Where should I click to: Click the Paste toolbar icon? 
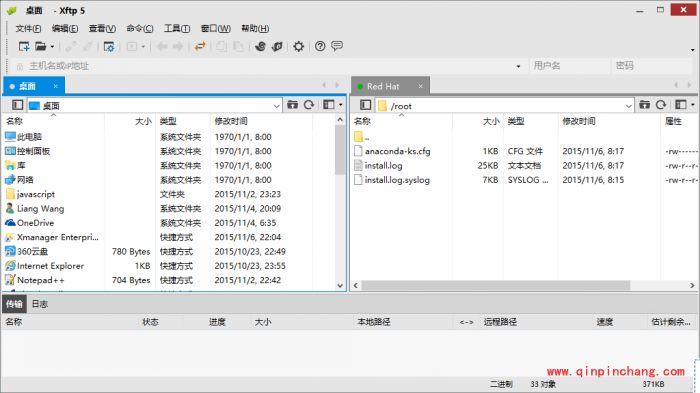[238, 46]
